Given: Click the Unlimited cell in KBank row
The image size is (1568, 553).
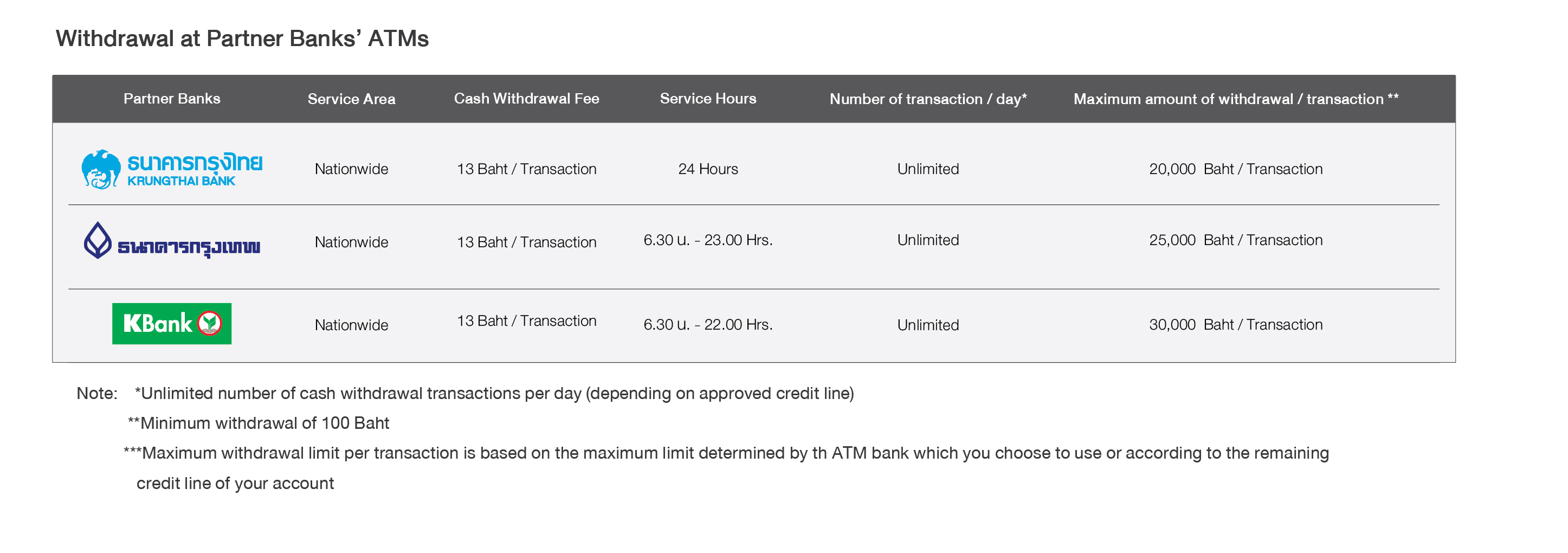Looking at the screenshot, I should point(928,325).
